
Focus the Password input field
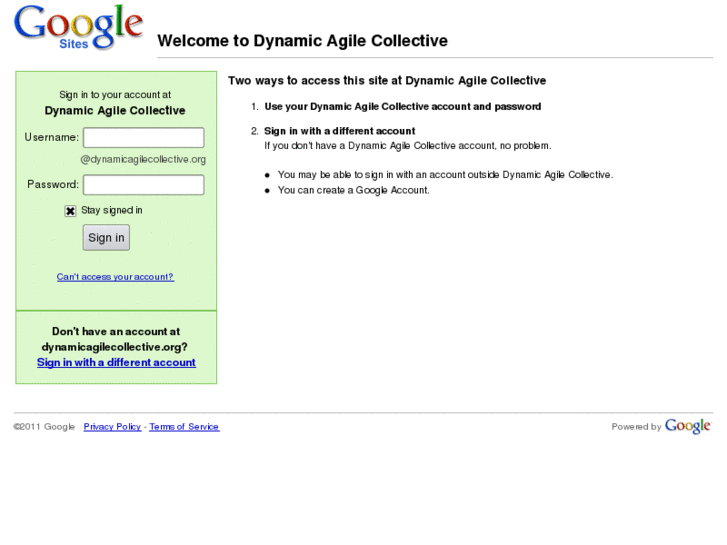click(x=144, y=185)
